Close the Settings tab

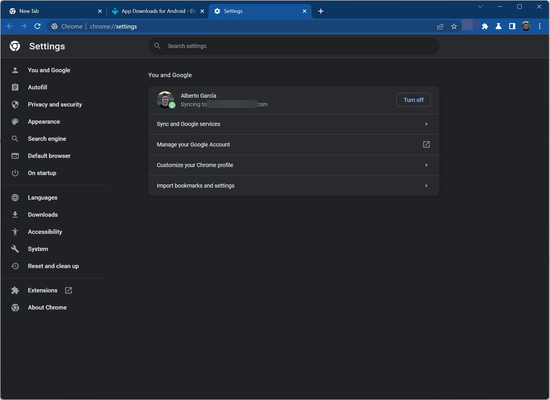(x=304, y=11)
